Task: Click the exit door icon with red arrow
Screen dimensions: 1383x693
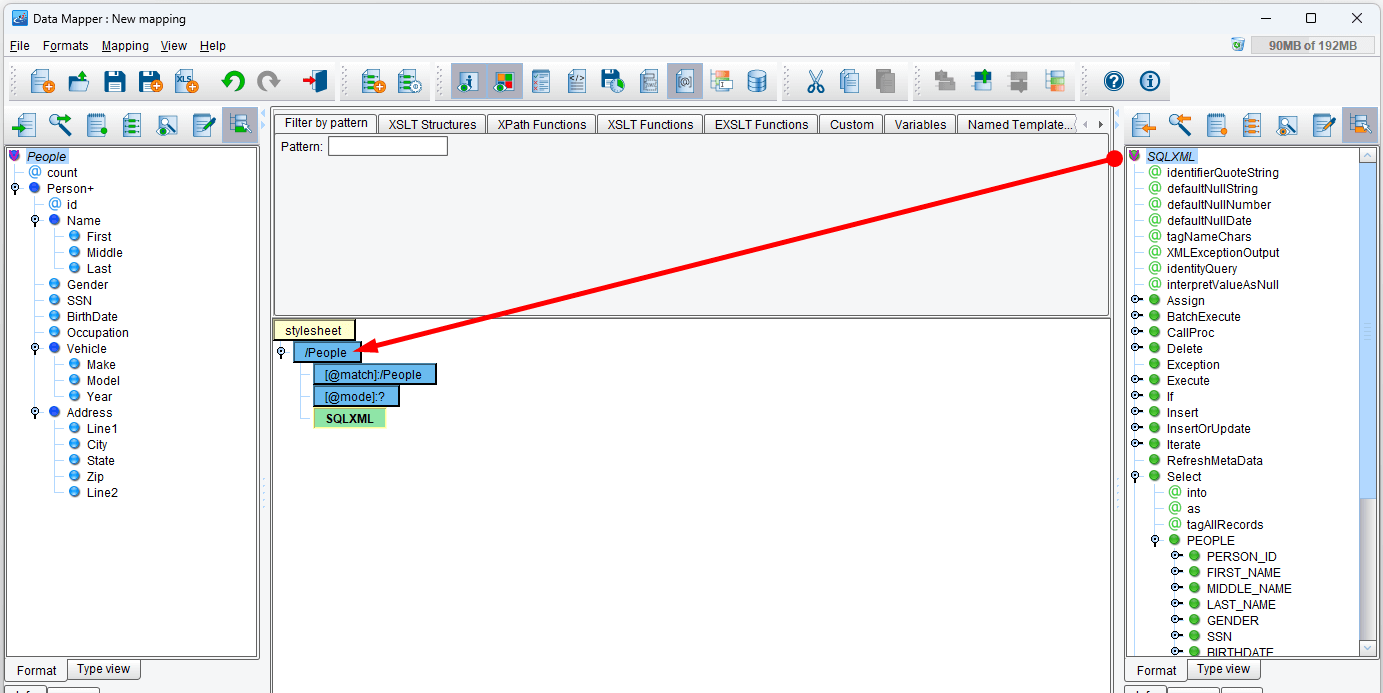Action: (314, 82)
